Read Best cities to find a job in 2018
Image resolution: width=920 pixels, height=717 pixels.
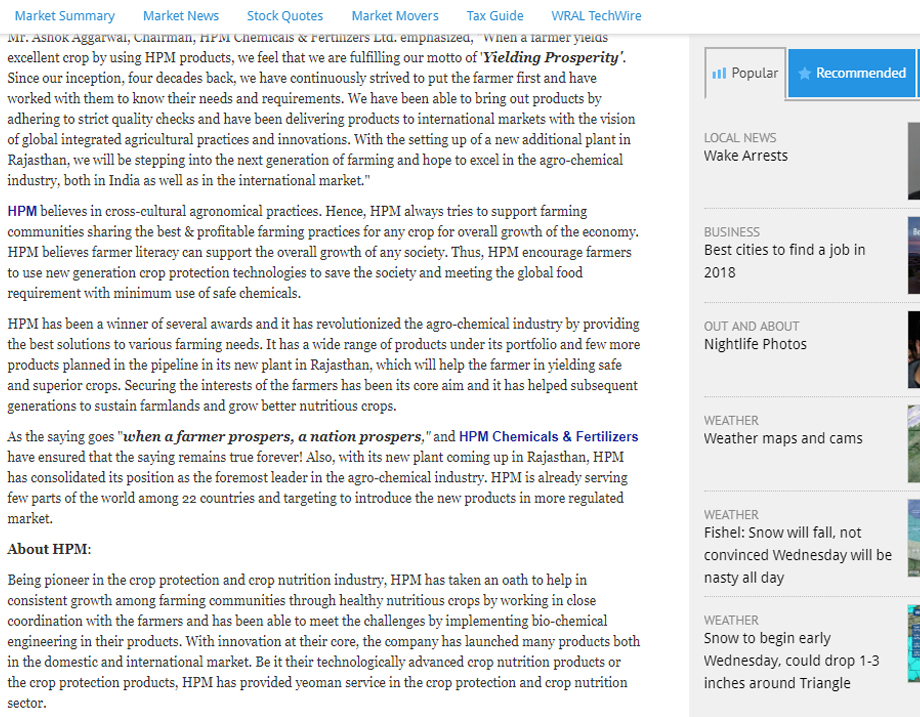point(784,261)
